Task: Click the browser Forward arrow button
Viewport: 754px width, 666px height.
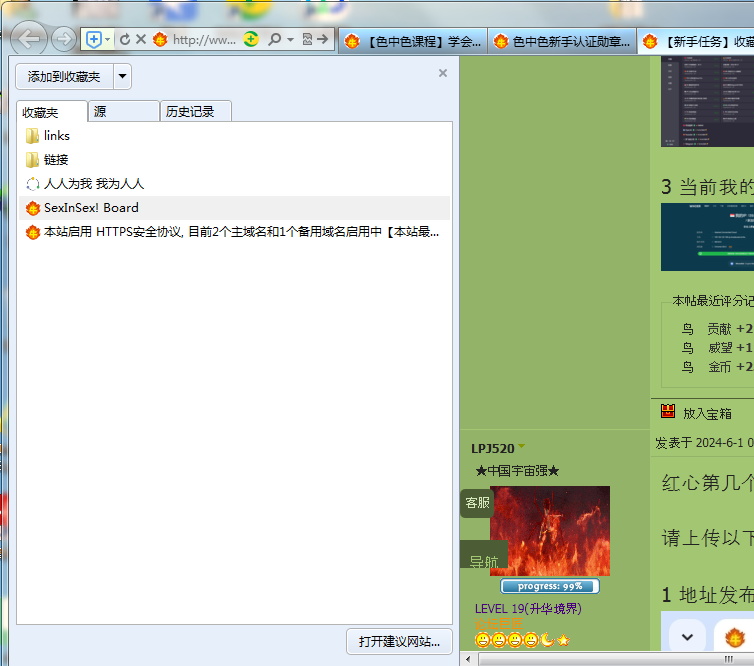Action: 63,39
